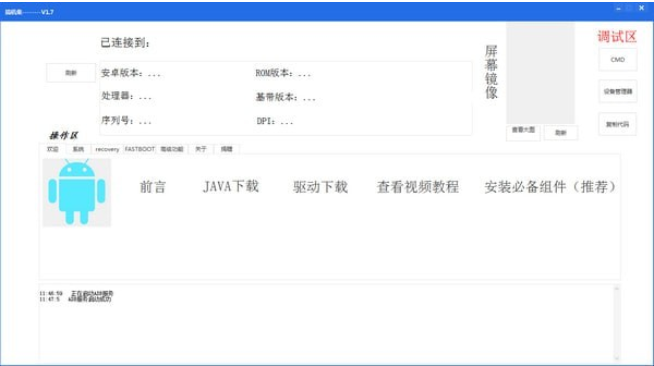The width and height of the screenshot is (654, 366).
Task: Click the 复制代码 copy code button
Action: click(x=618, y=124)
